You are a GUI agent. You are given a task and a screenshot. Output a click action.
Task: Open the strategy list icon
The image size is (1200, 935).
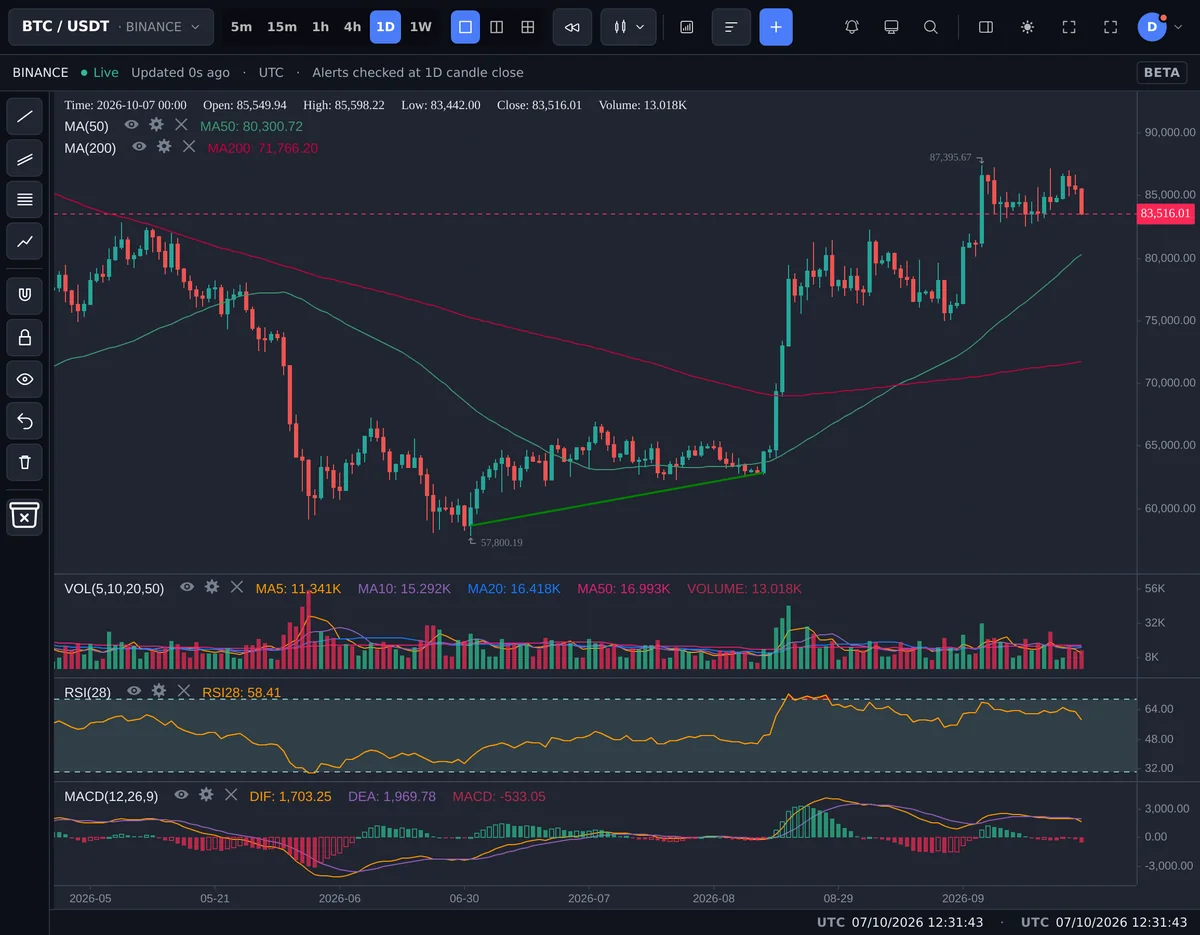(731, 27)
